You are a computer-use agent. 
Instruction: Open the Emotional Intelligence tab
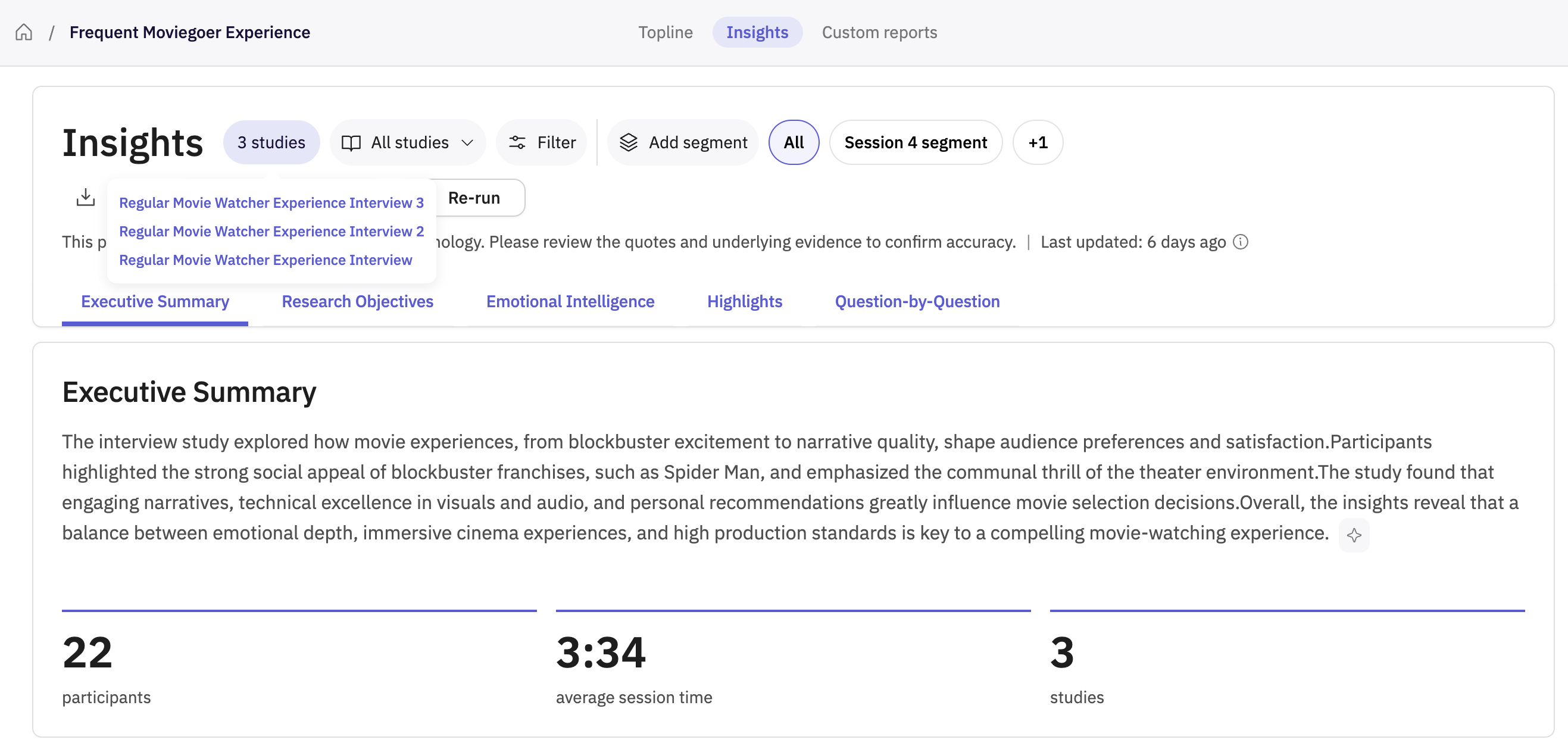[x=570, y=301]
